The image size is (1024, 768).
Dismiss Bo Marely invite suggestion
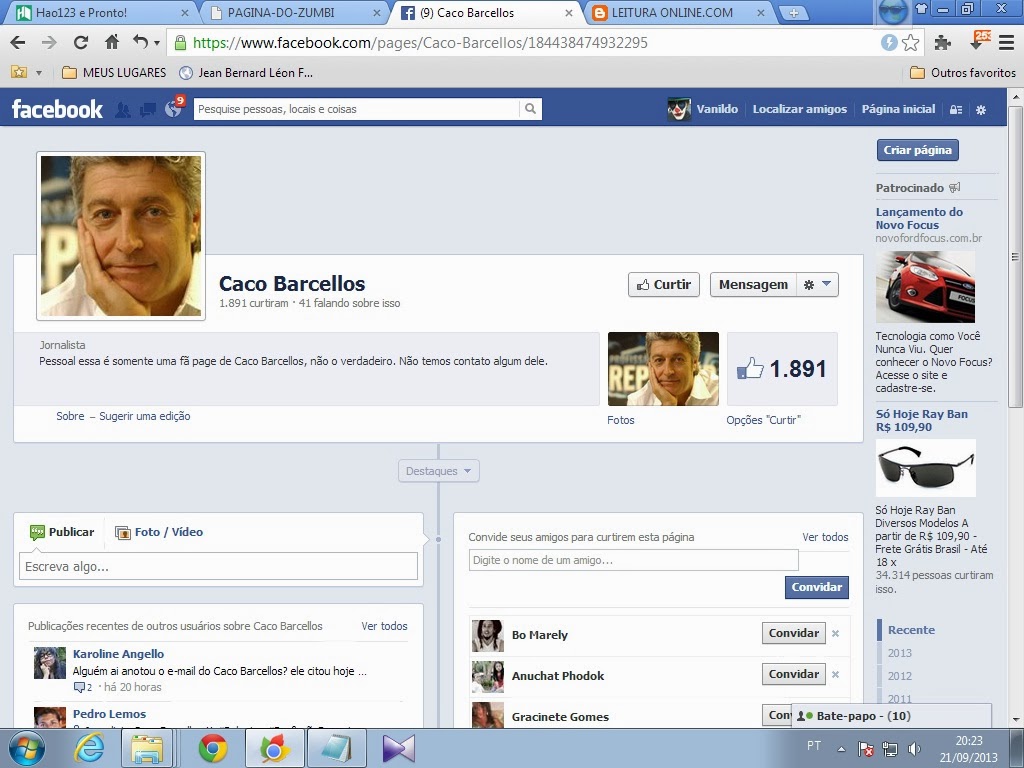[x=835, y=633]
